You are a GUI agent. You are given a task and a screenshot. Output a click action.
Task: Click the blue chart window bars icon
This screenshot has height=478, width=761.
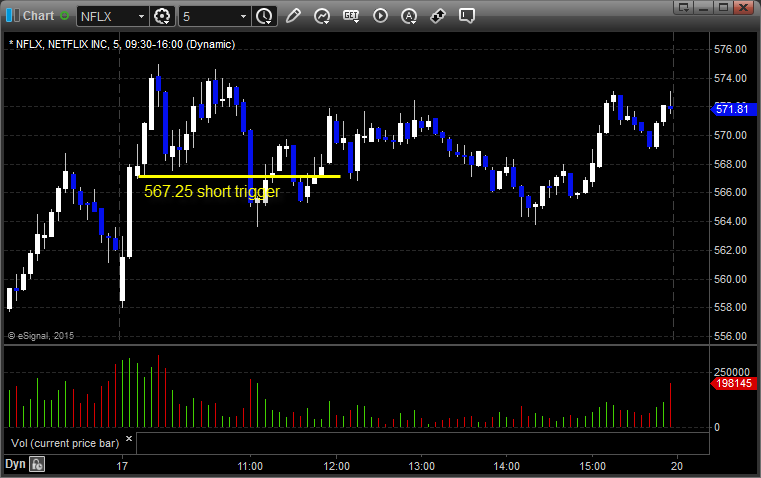13,16
